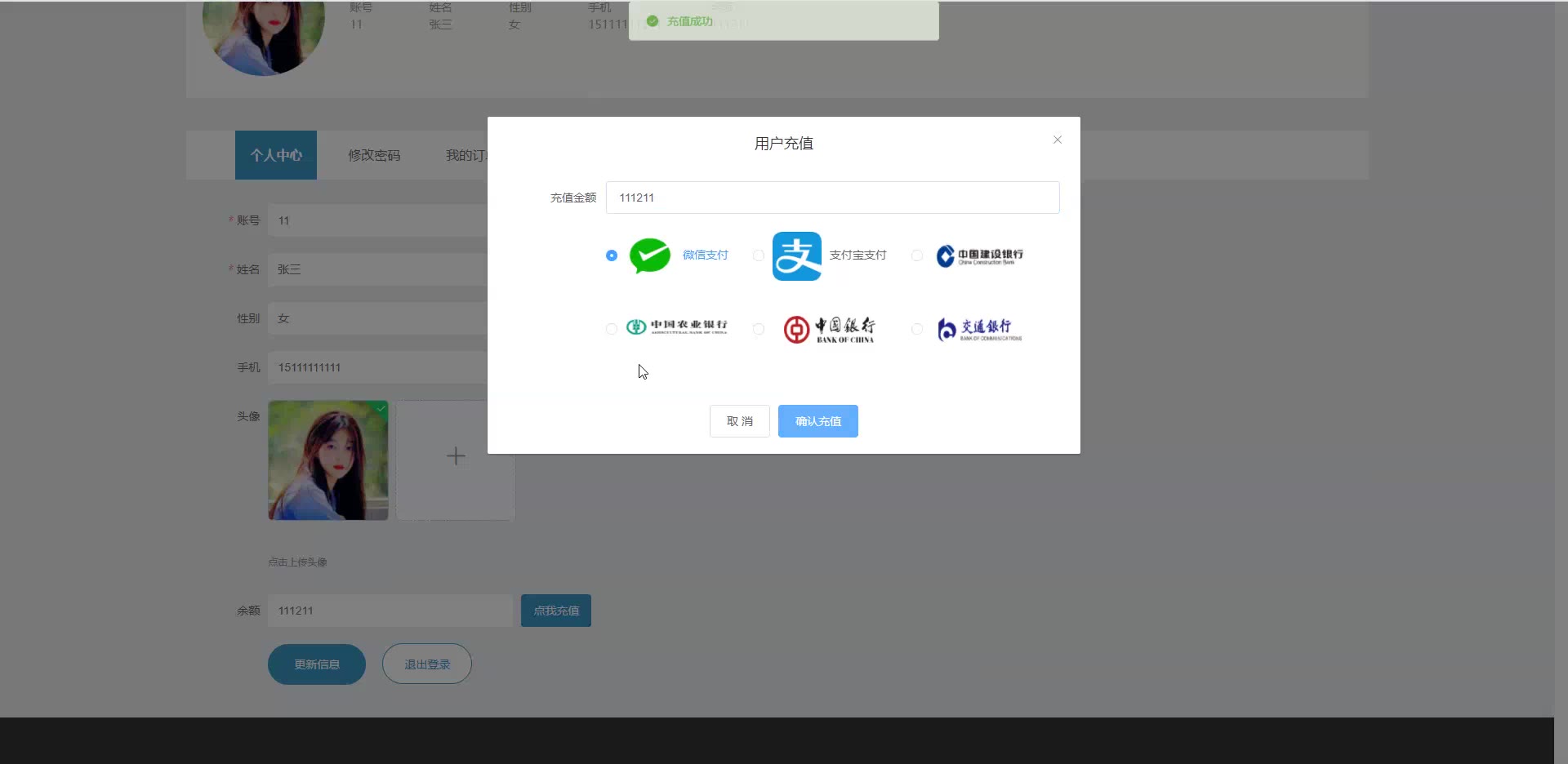Close the 用户充值 dialog with the X

(1058, 140)
